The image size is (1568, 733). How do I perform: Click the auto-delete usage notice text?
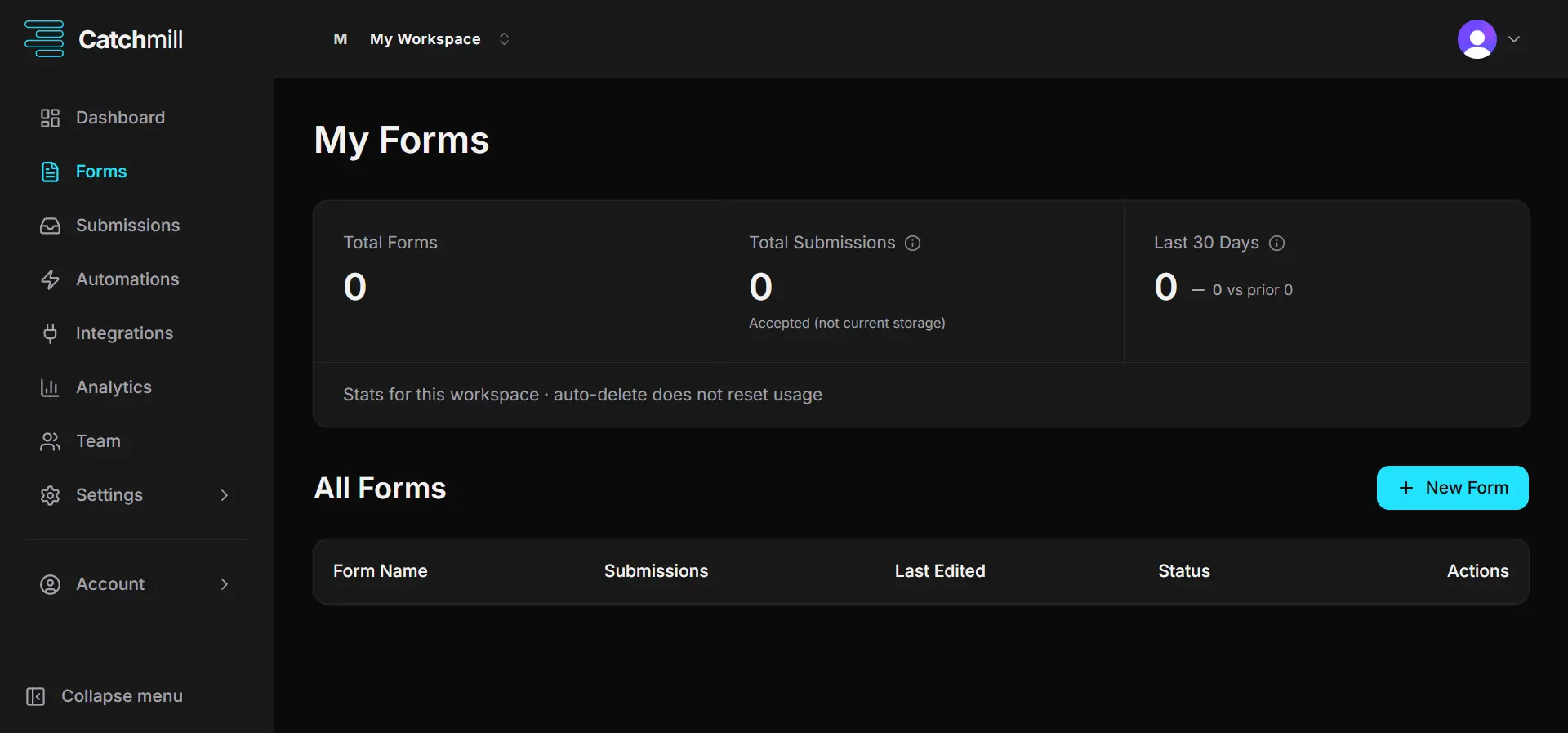tap(583, 395)
